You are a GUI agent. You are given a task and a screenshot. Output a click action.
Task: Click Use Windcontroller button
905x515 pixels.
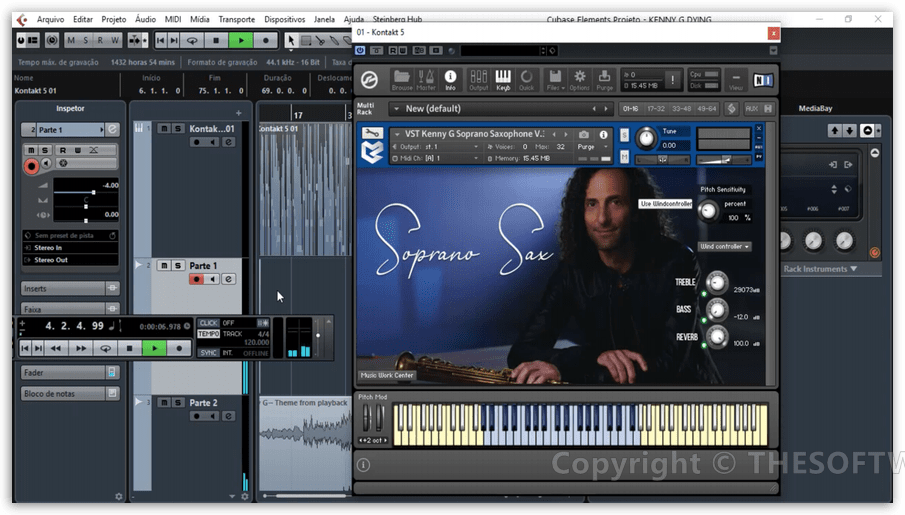(665, 204)
